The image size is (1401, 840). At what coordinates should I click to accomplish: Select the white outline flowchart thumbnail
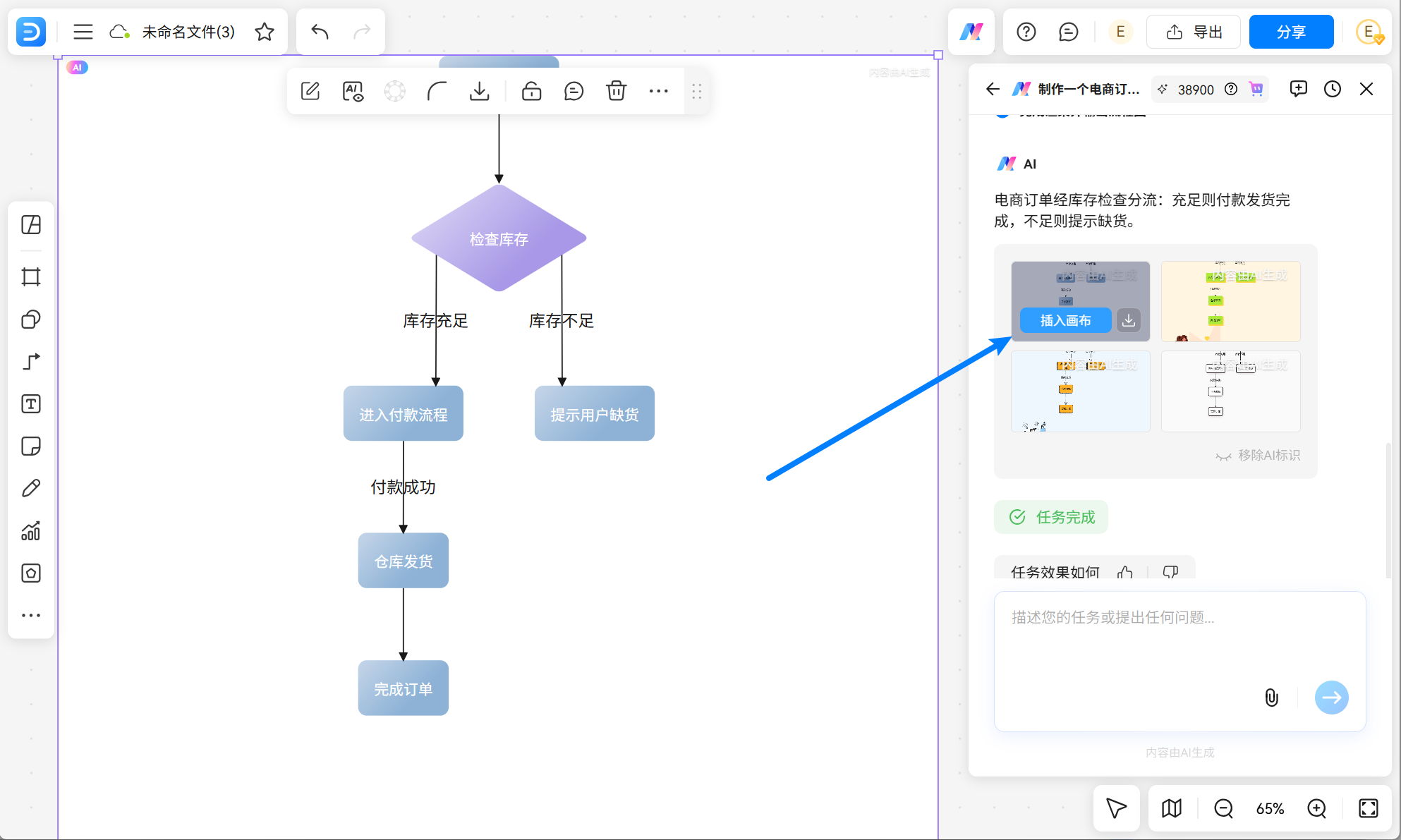(1230, 391)
